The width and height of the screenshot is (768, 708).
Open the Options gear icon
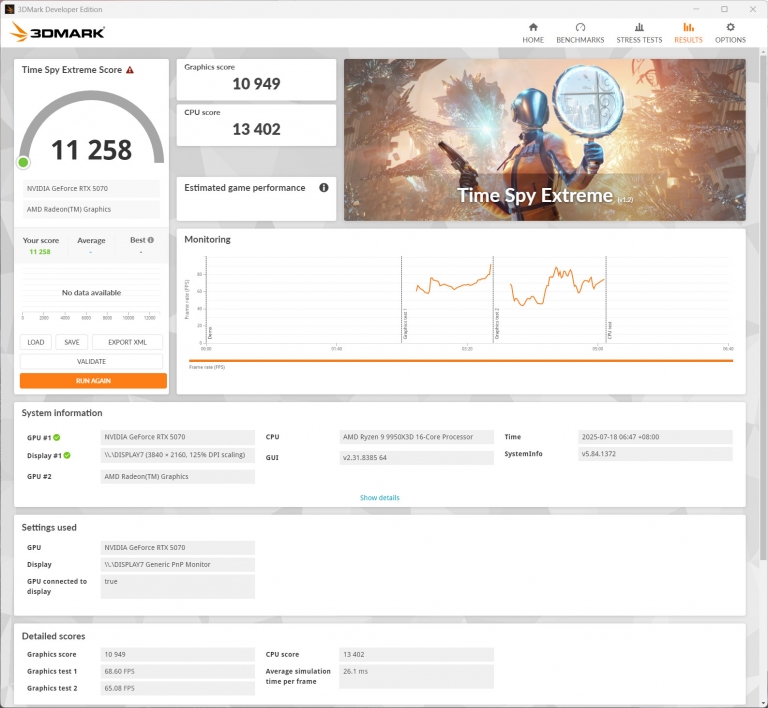click(730, 27)
